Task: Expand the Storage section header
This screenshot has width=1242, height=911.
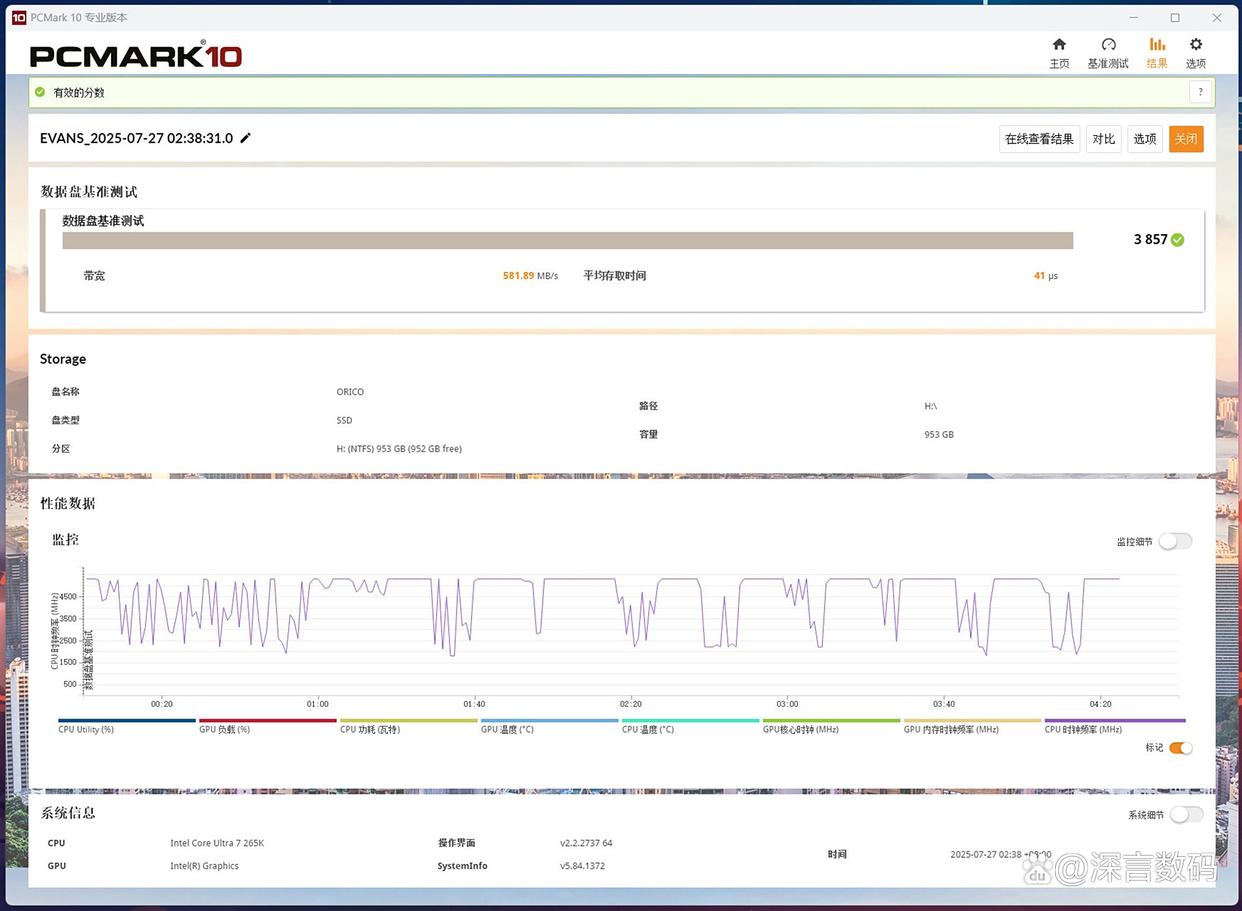Action: point(63,359)
